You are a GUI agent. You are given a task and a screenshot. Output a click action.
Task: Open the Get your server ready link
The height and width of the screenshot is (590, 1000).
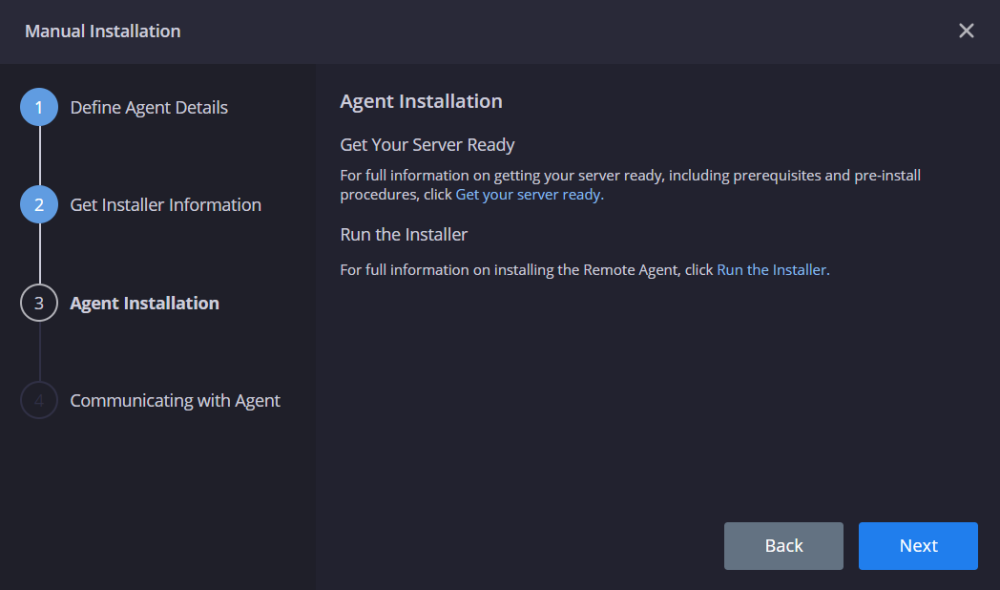tap(528, 194)
